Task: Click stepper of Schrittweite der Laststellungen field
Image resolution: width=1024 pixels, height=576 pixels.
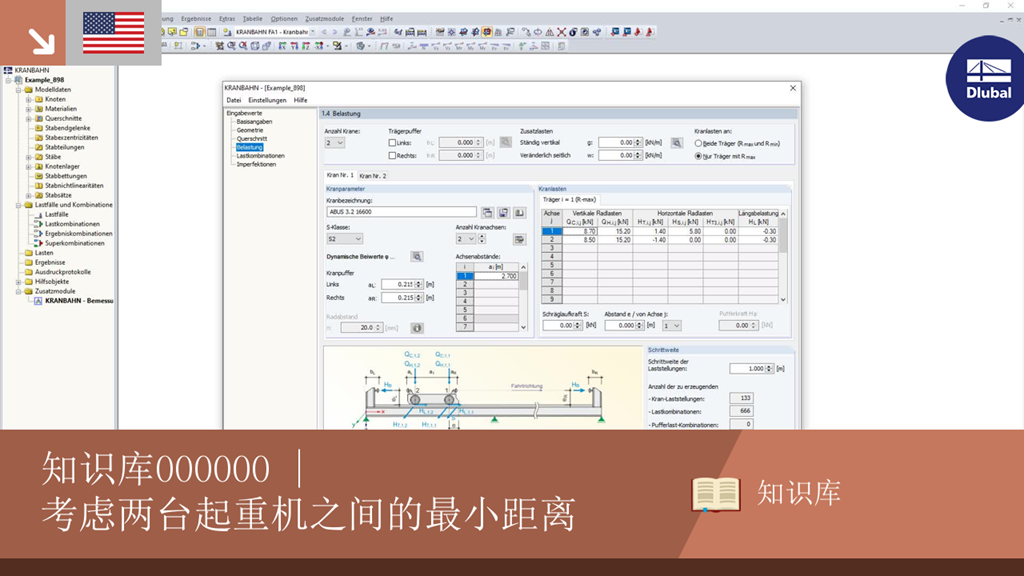Action: tap(769, 368)
